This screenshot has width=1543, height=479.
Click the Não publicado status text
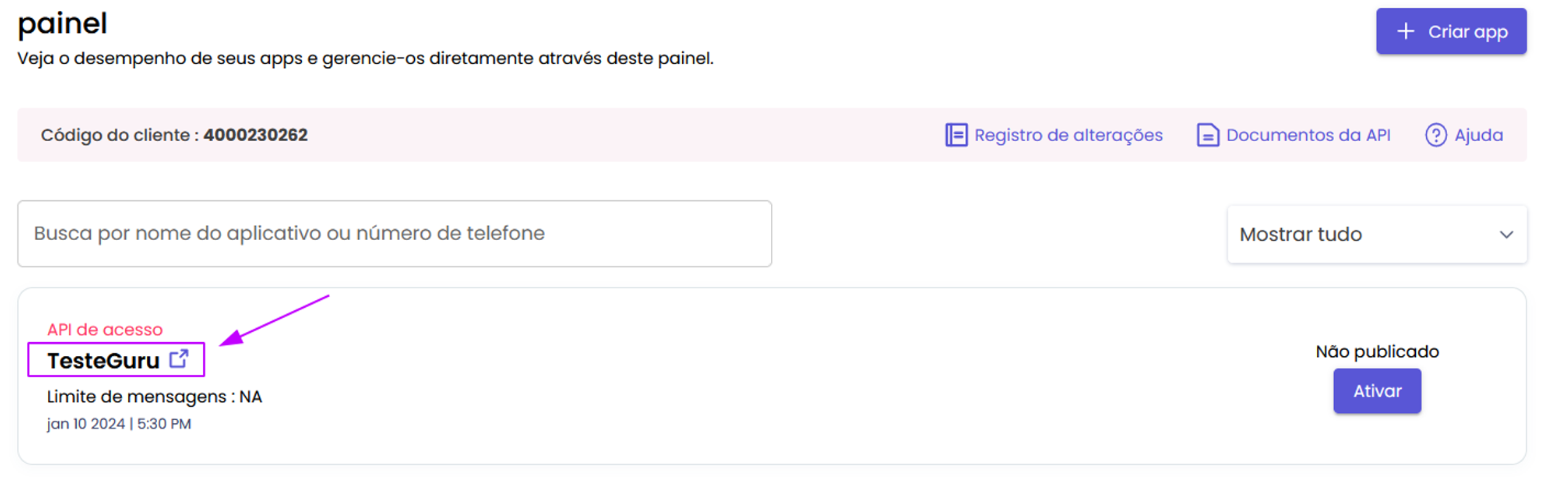[1377, 351]
